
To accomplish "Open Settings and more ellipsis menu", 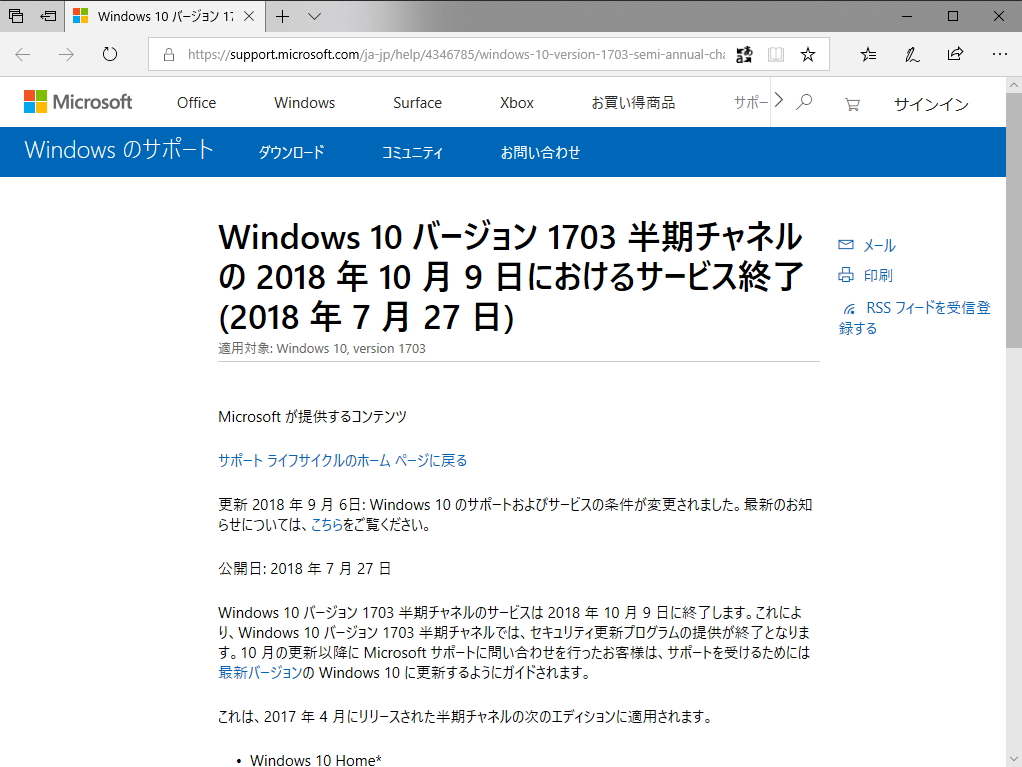I will pos(999,54).
